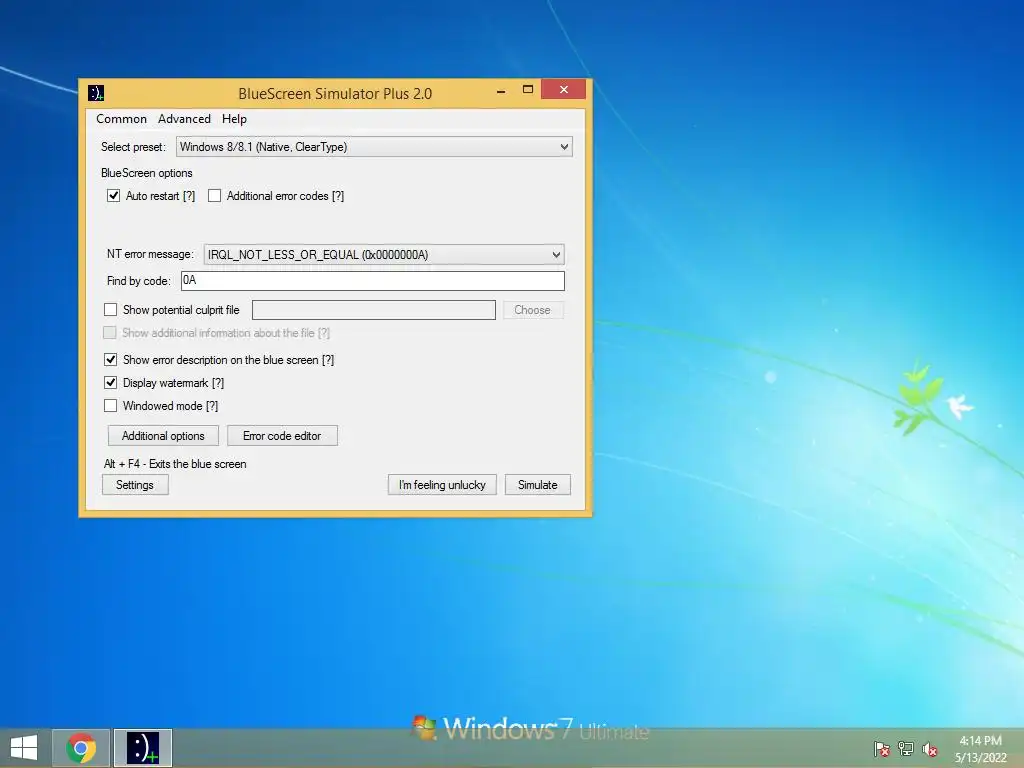The width and height of the screenshot is (1024, 768).
Task: Click the Additional options button
Action: 163,436
